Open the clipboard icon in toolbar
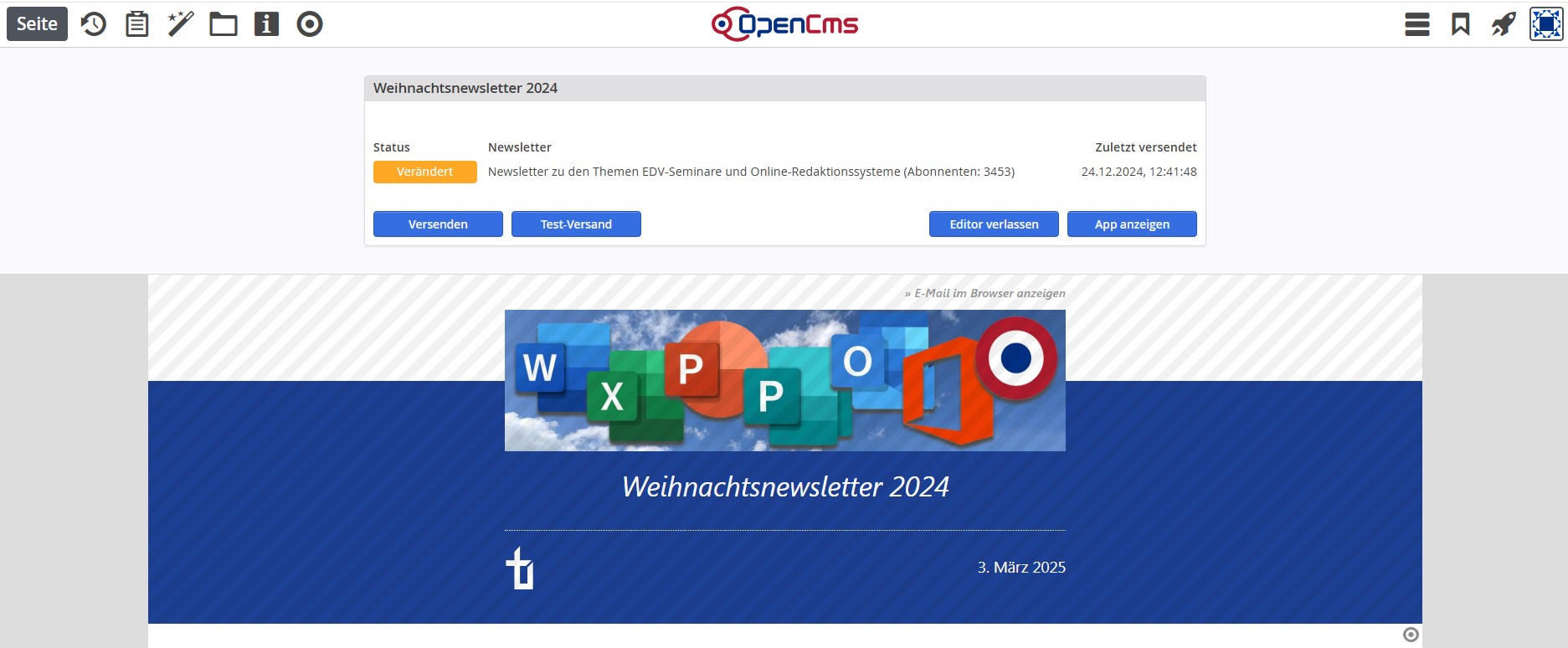The image size is (1568, 648). point(136,23)
